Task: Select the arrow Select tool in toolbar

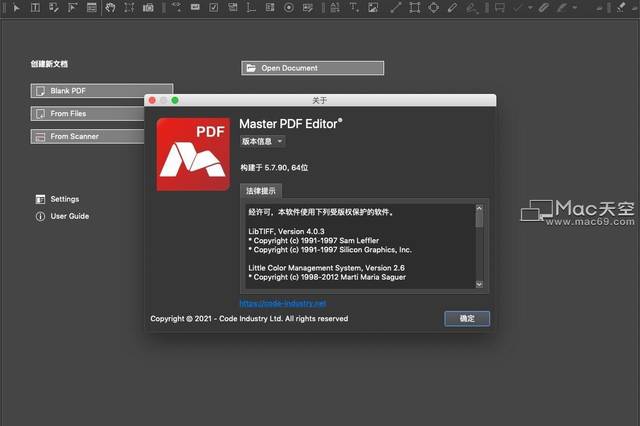Action: [16, 8]
